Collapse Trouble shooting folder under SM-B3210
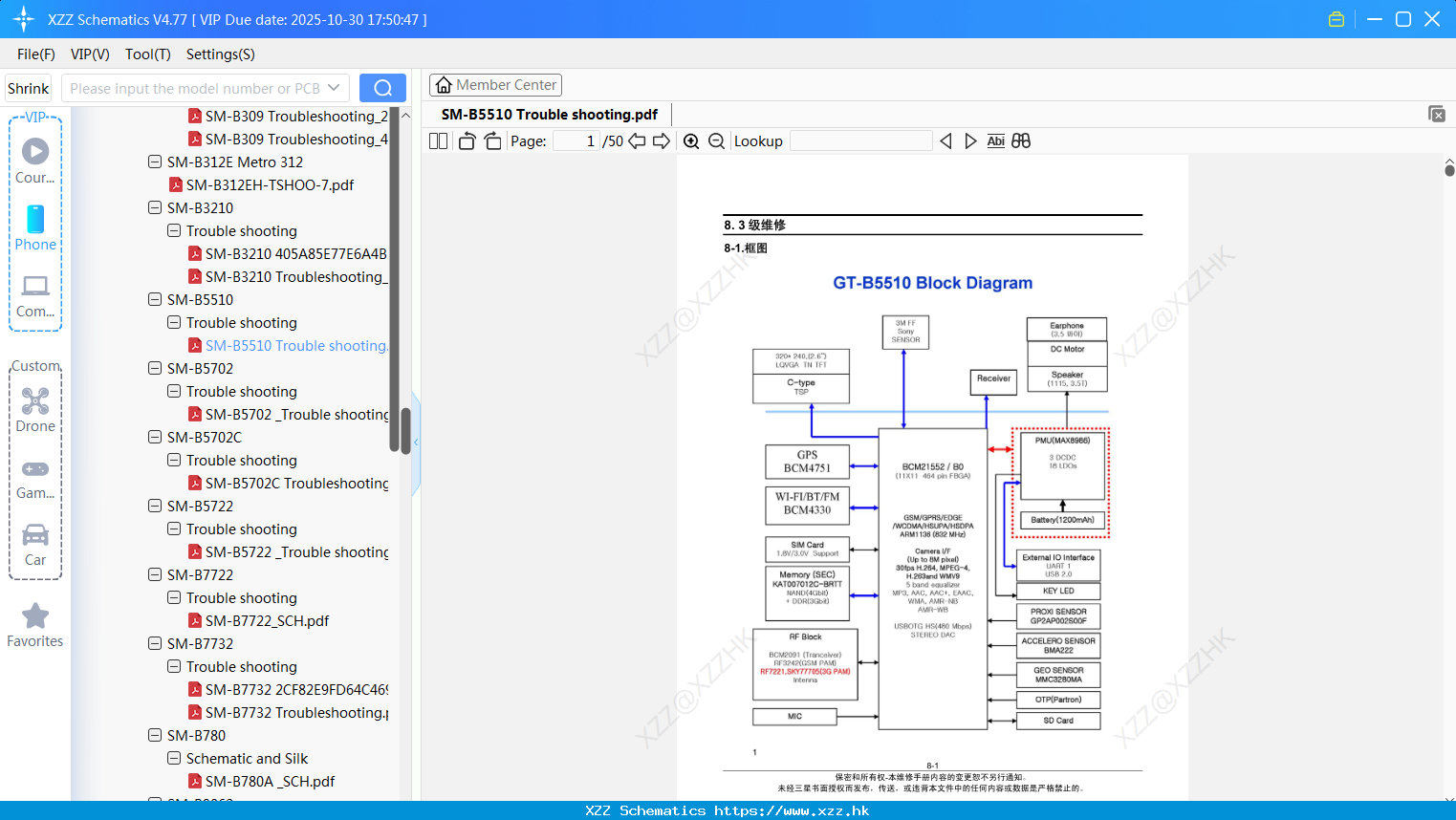 coord(174,230)
